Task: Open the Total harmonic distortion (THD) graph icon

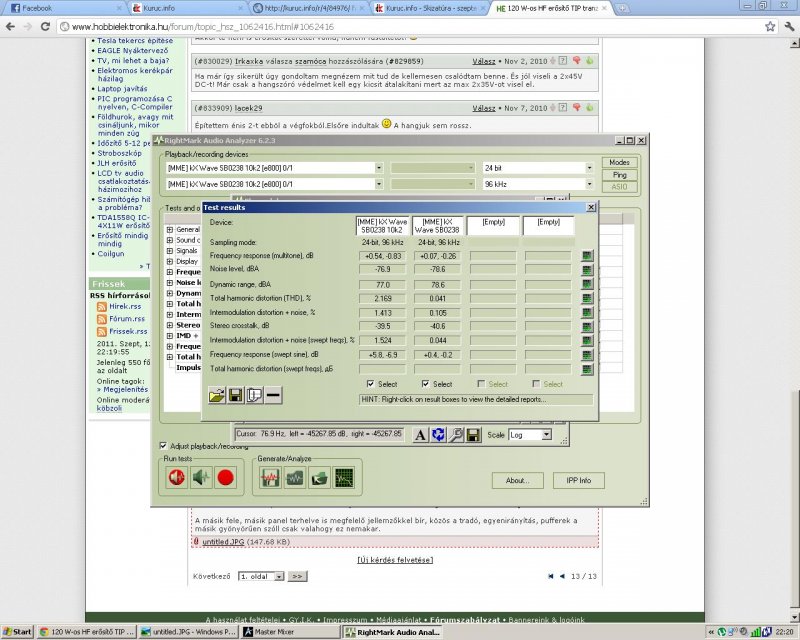Action: pyautogui.click(x=587, y=298)
